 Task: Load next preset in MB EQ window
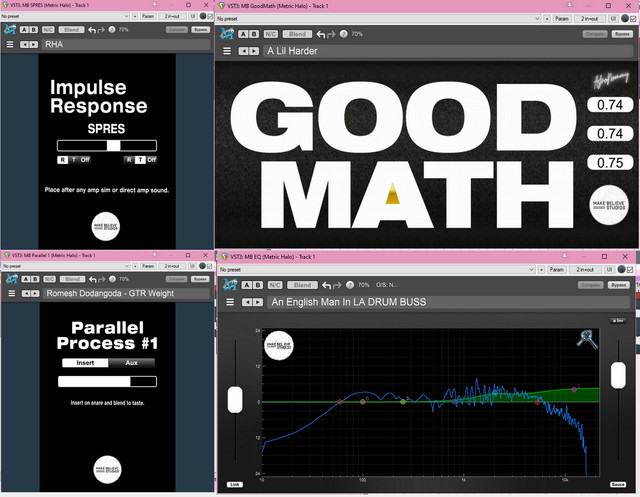[x=258, y=302]
